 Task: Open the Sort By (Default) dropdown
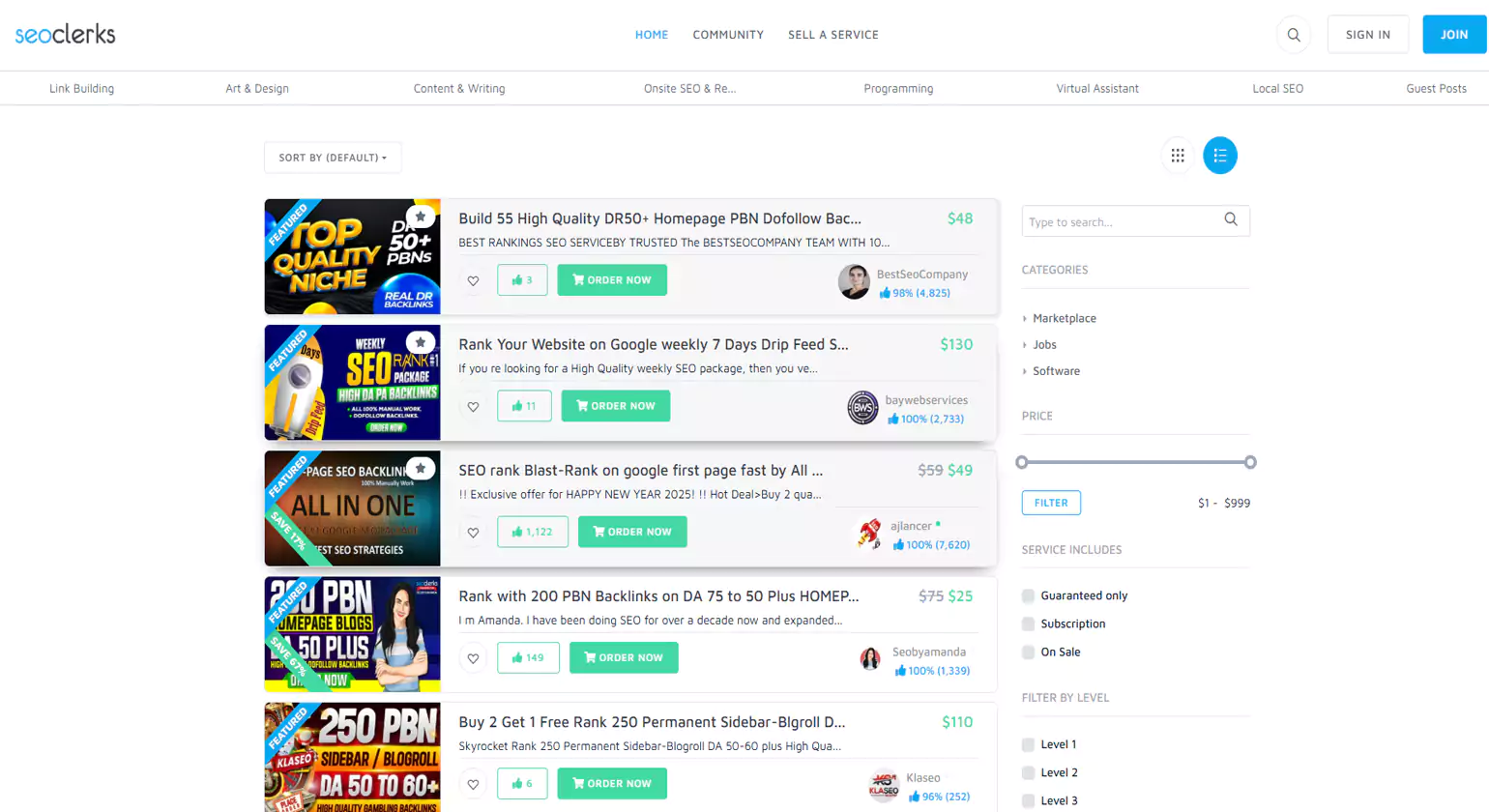tap(333, 158)
